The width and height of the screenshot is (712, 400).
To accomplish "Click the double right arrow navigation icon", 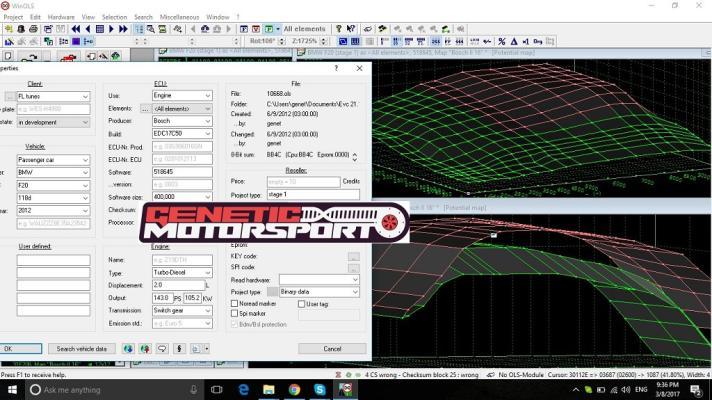I will 124,29.
